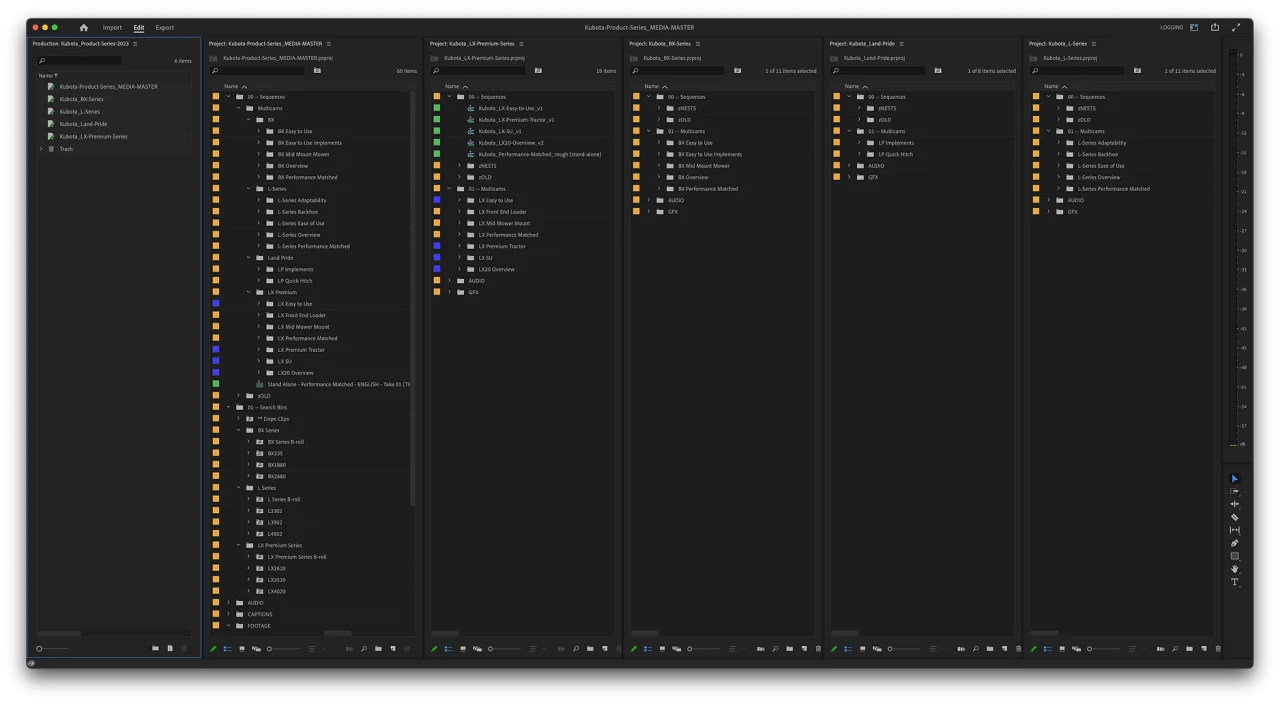This screenshot has height=704, width=1280.
Task: Open the Quick Export share icon
Action: [1215, 28]
